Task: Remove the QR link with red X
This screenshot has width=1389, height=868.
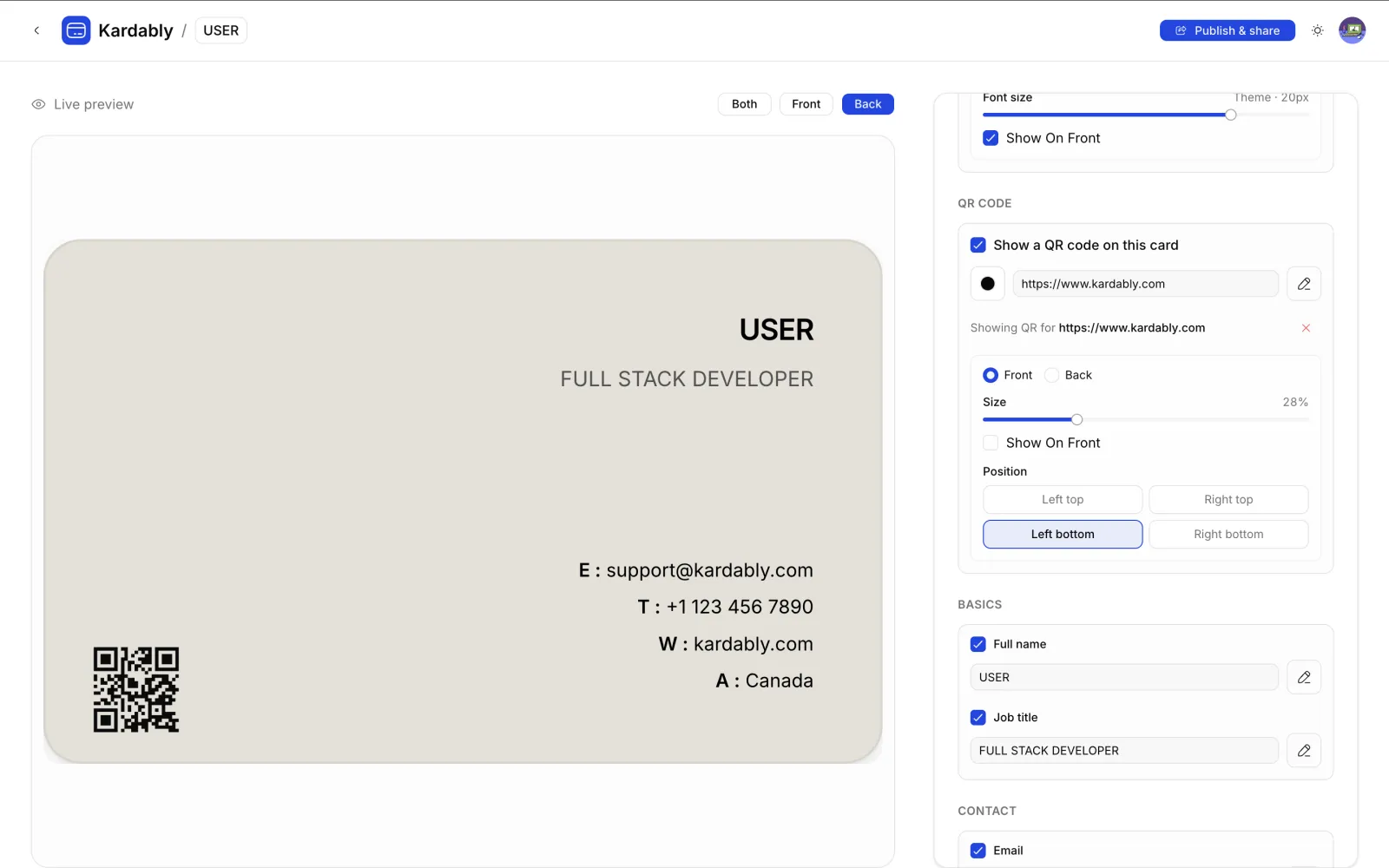Action: [x=1306, y=328]
